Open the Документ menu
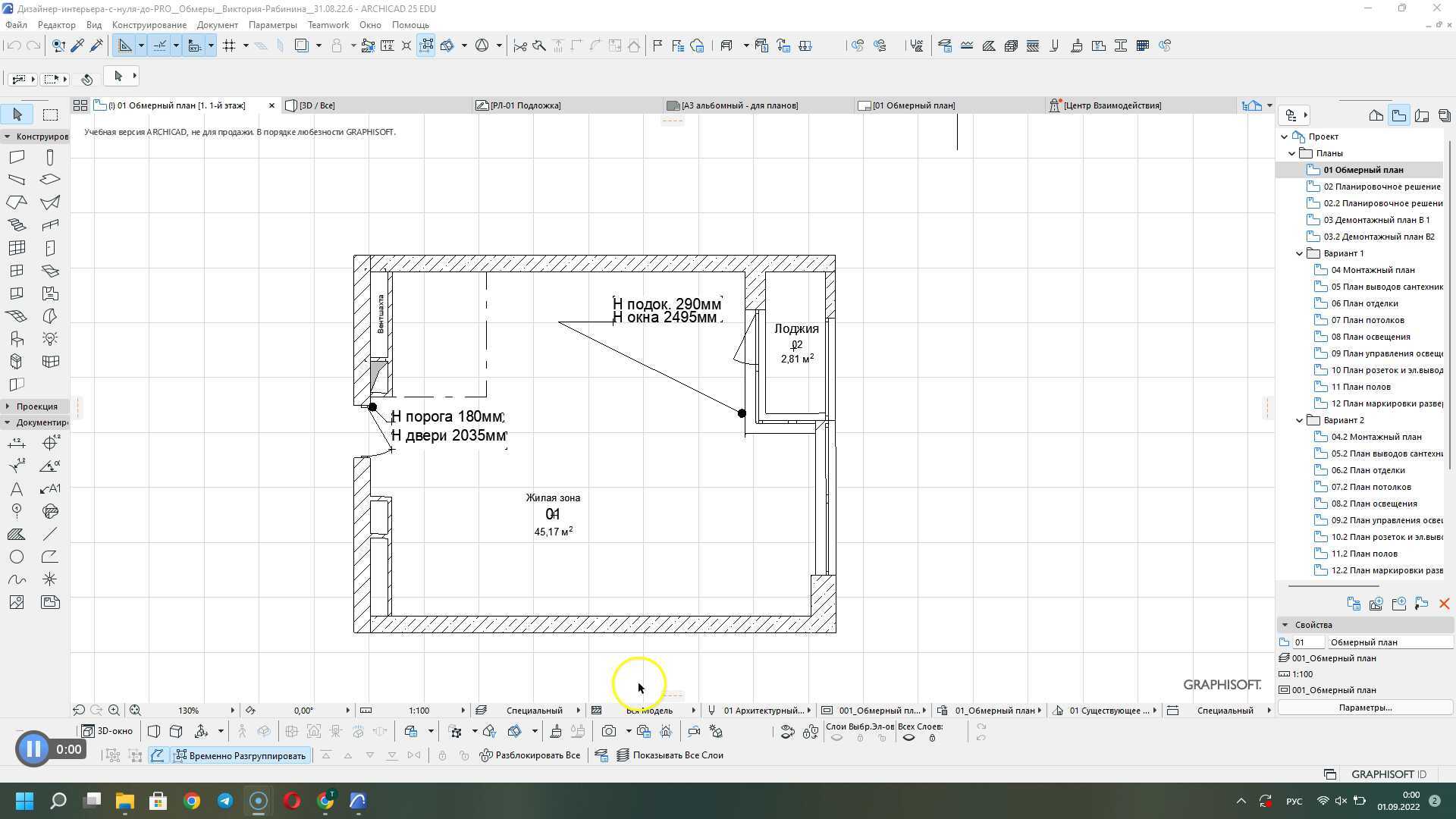Screen dimensions: 1456x819 point(217,25)
